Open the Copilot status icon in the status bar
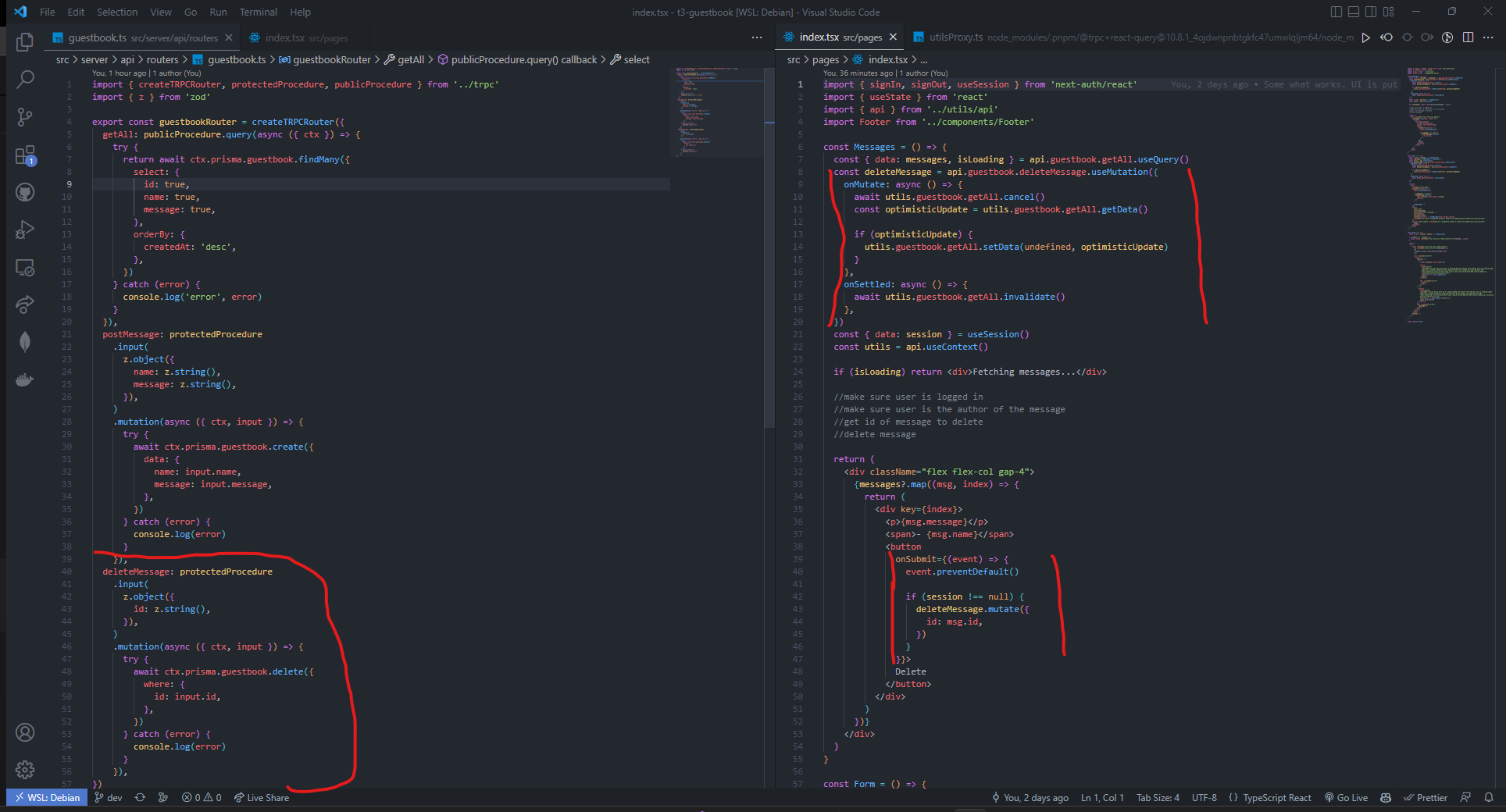The height and width of the screenshot is (812, 1506). 1386,798
